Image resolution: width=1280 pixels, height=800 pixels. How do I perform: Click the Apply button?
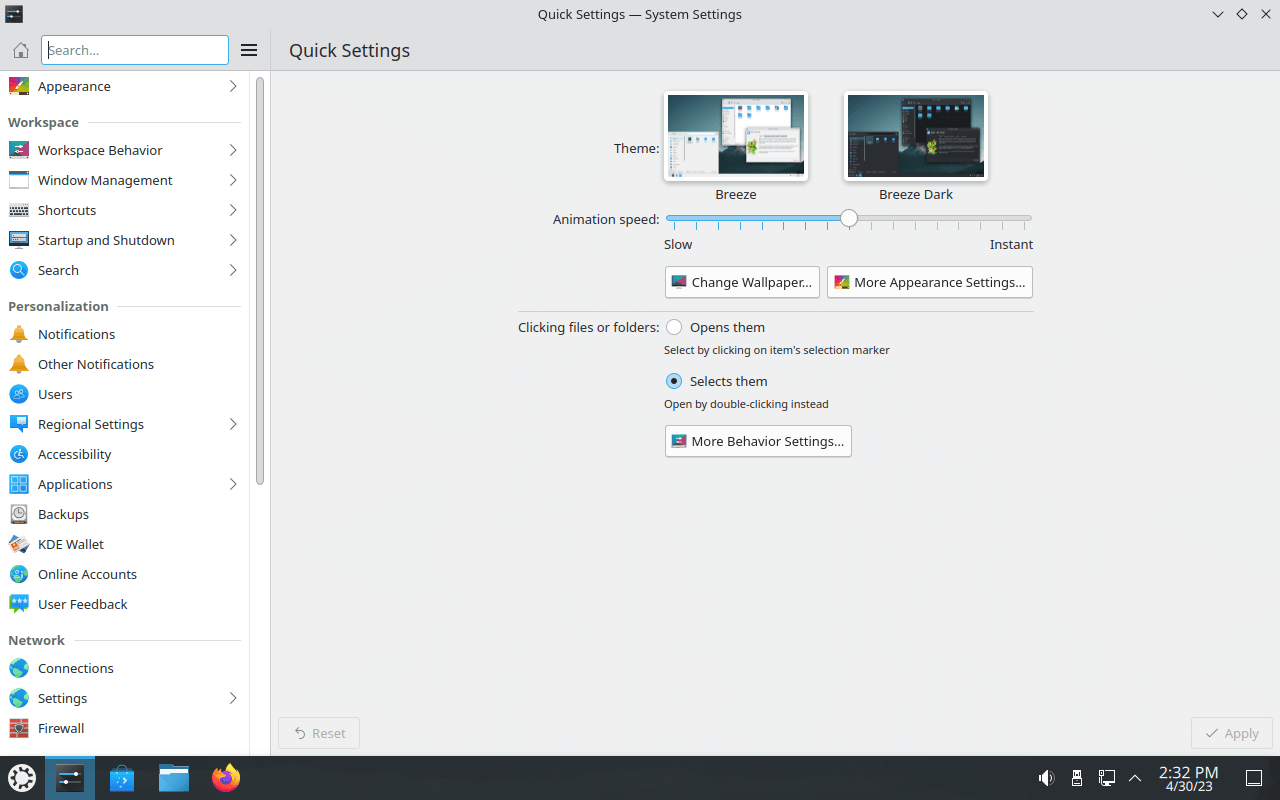(x=1232, y=733)
